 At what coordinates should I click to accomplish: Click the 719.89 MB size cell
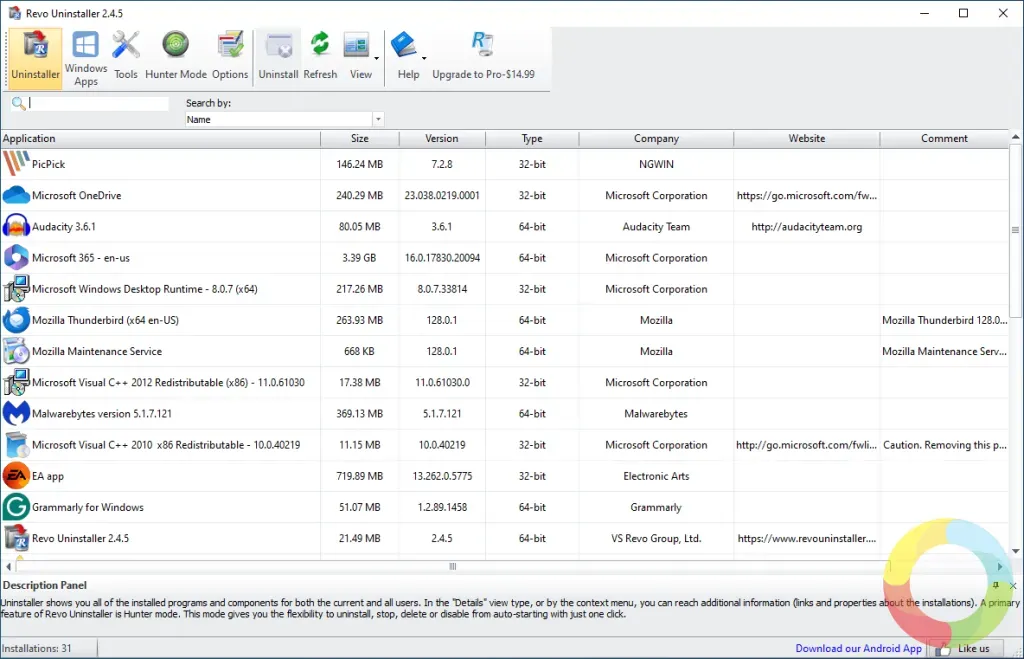click(x=360, y=476)
